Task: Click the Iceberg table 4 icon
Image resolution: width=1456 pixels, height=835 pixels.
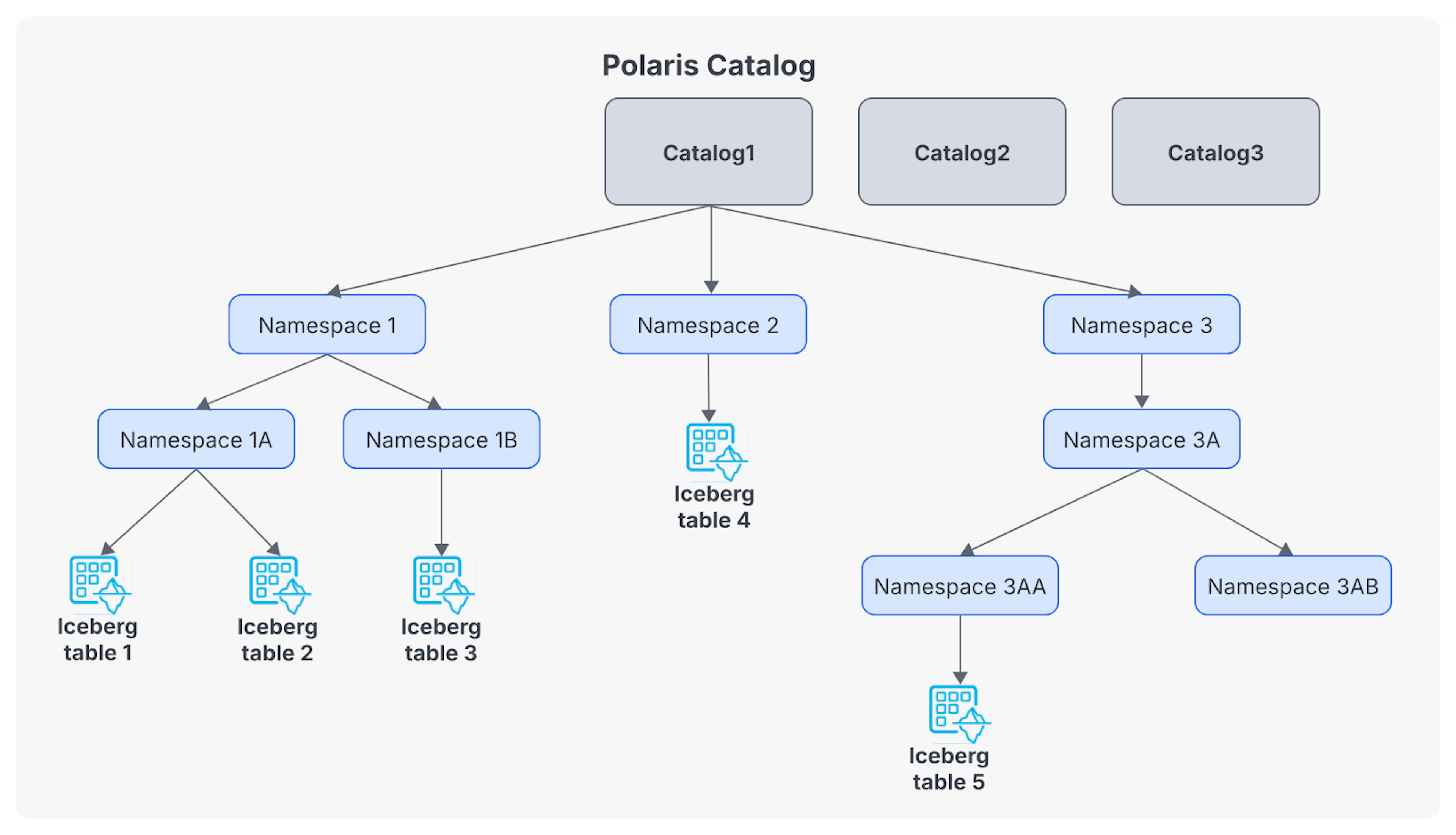Action: click(717, 452)
